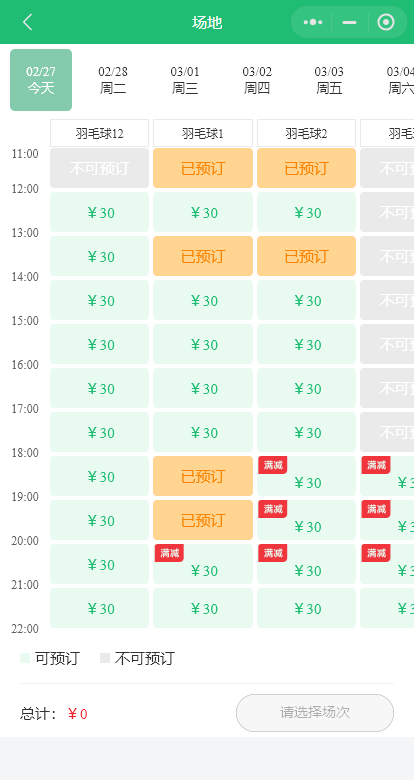
Task: Switch to the 03/01 周三 date
Action: (x=185, y=80)
